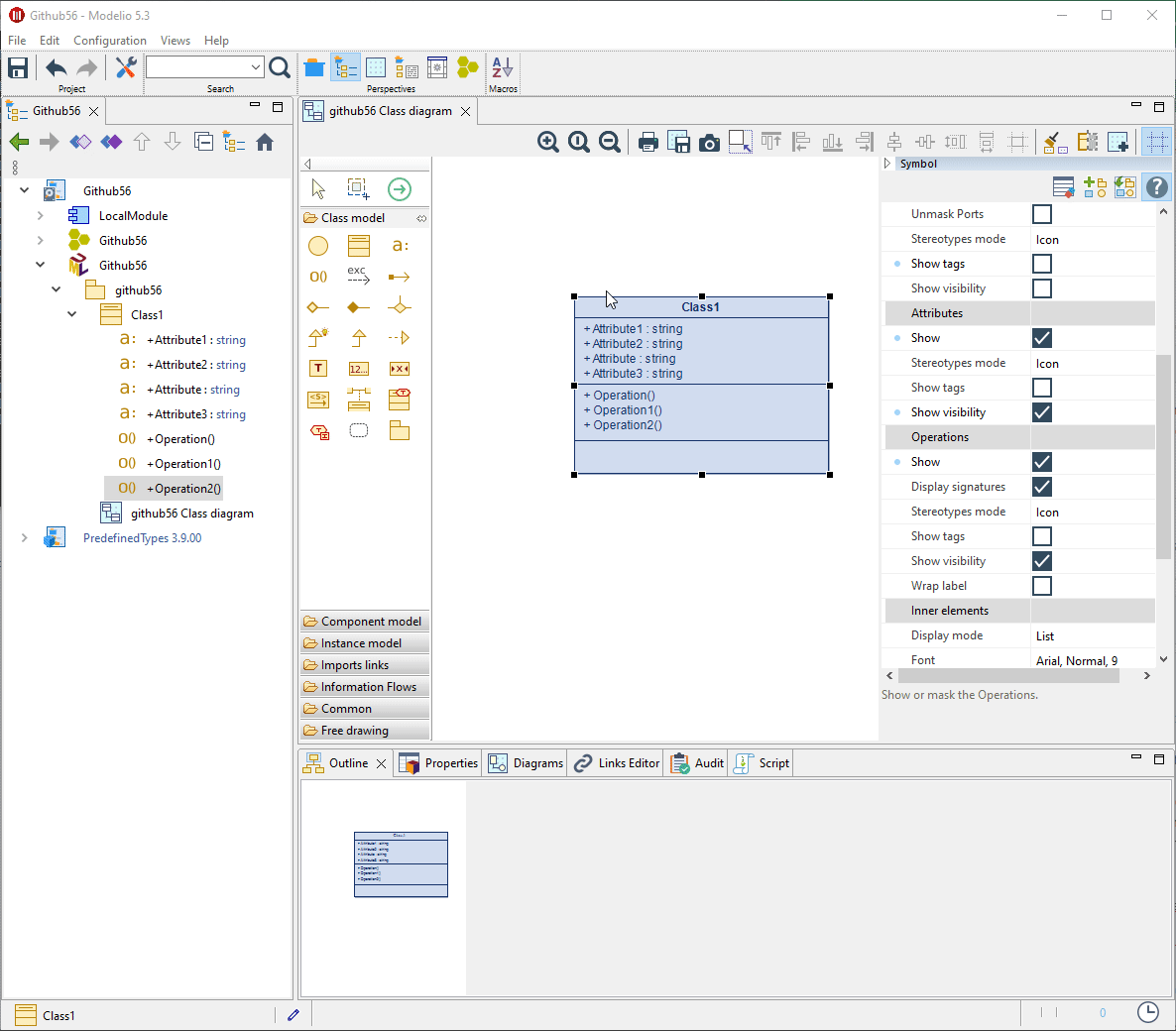Zoom in on the class diagram
The height and width of the screenshot is (1031, 1176).
pos(548,141)
